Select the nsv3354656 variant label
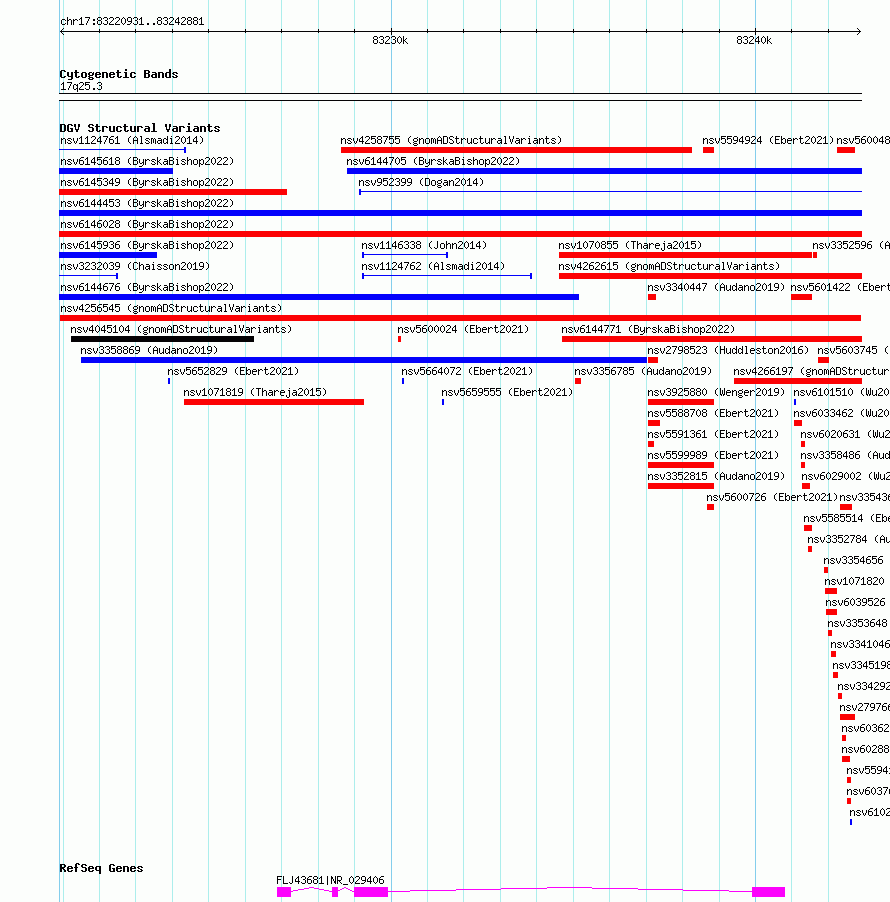Screen dimensions: 890x902 pos(853,560)
